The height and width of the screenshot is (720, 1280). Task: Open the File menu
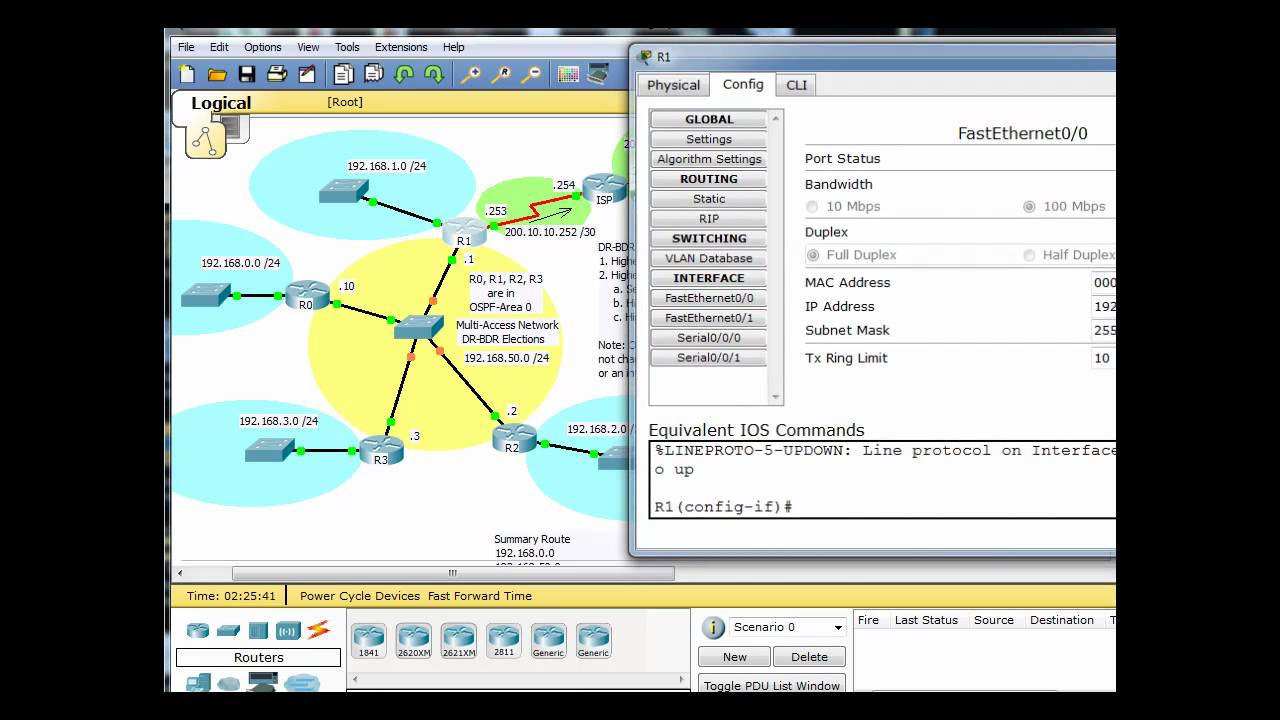click(186, 47)
